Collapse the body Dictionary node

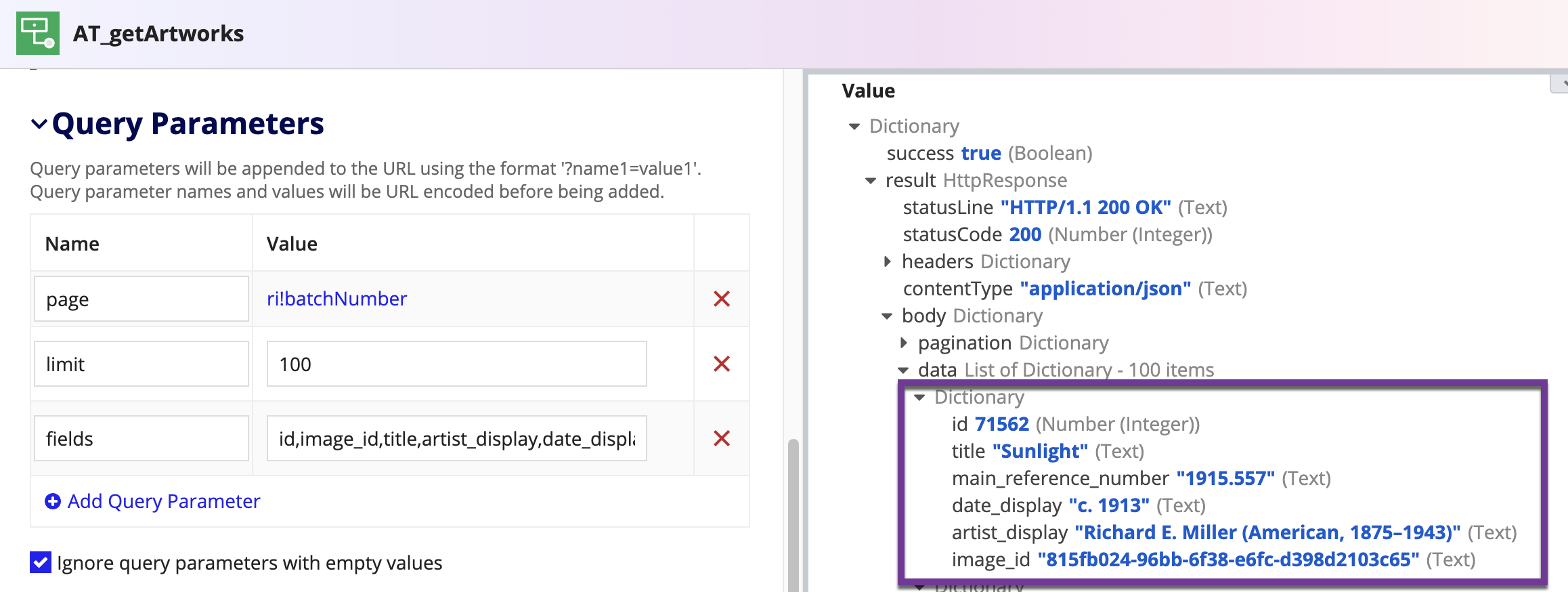point(887,316)
